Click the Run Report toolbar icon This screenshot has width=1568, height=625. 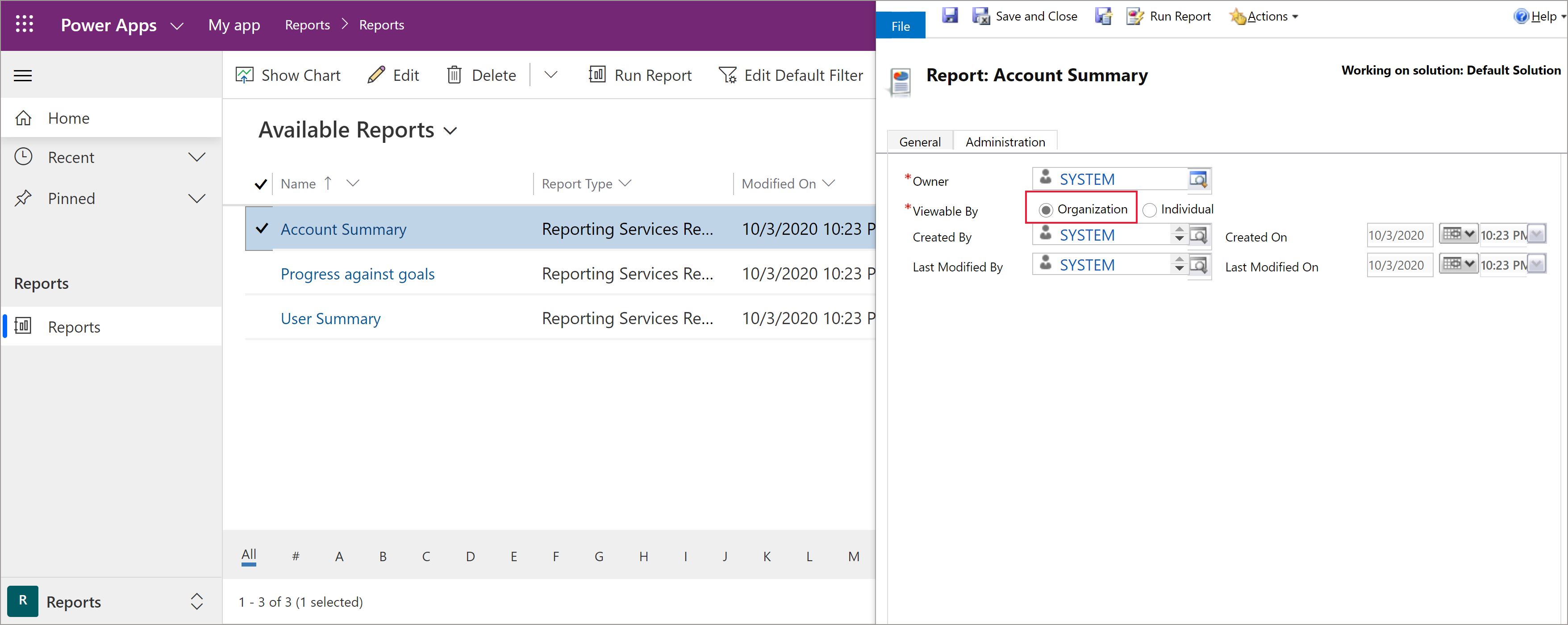pos(1143,16)
